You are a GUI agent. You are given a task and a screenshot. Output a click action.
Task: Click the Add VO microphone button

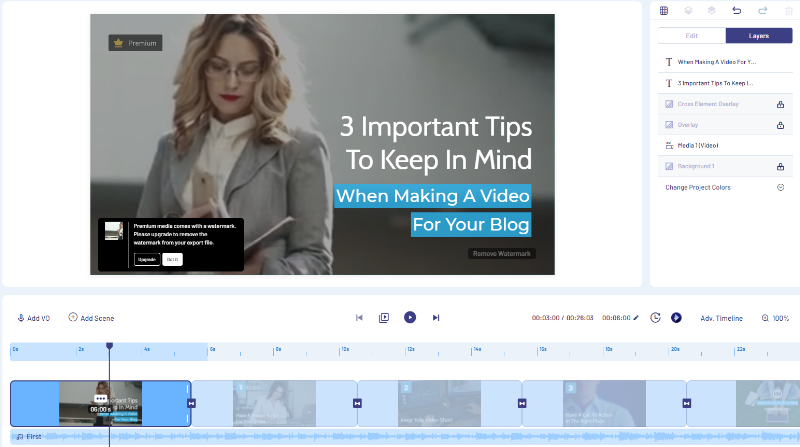[34, 318]
